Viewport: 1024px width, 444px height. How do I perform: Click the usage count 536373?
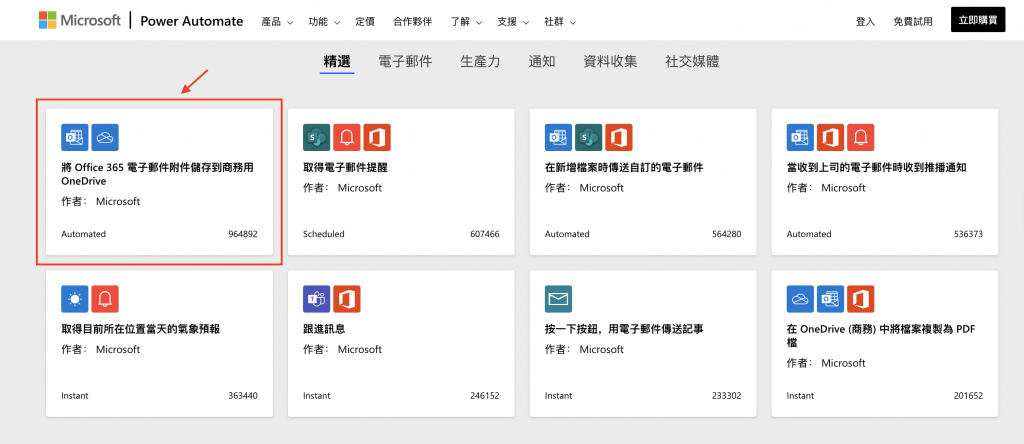(x=968, y=234)
